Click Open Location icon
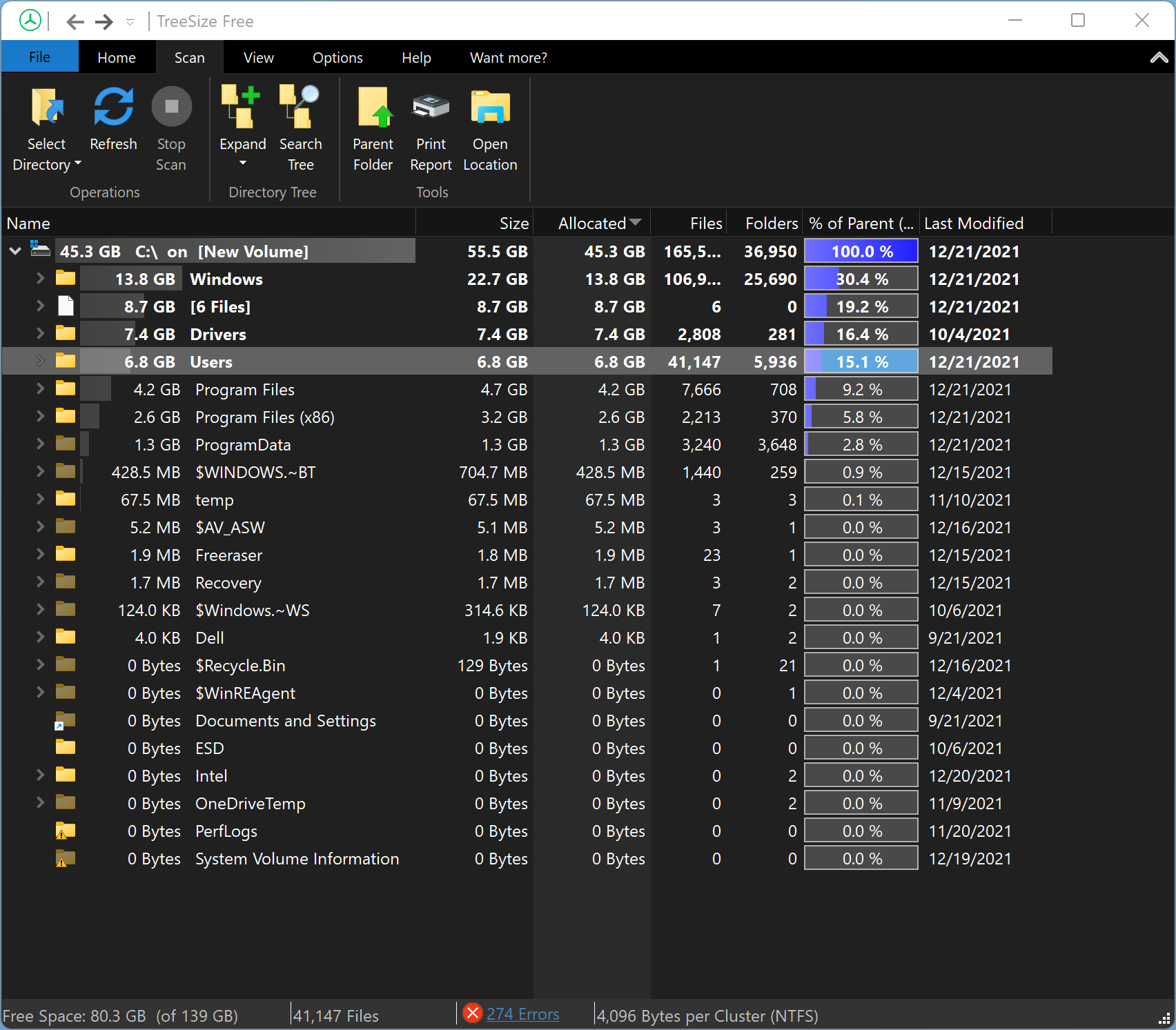 (490, 107)
